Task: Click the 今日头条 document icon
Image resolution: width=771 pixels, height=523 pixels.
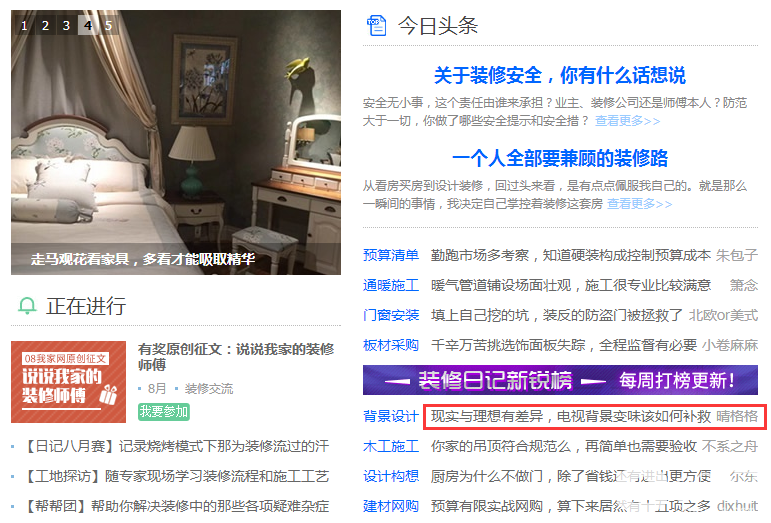Action: pos(377,26)
